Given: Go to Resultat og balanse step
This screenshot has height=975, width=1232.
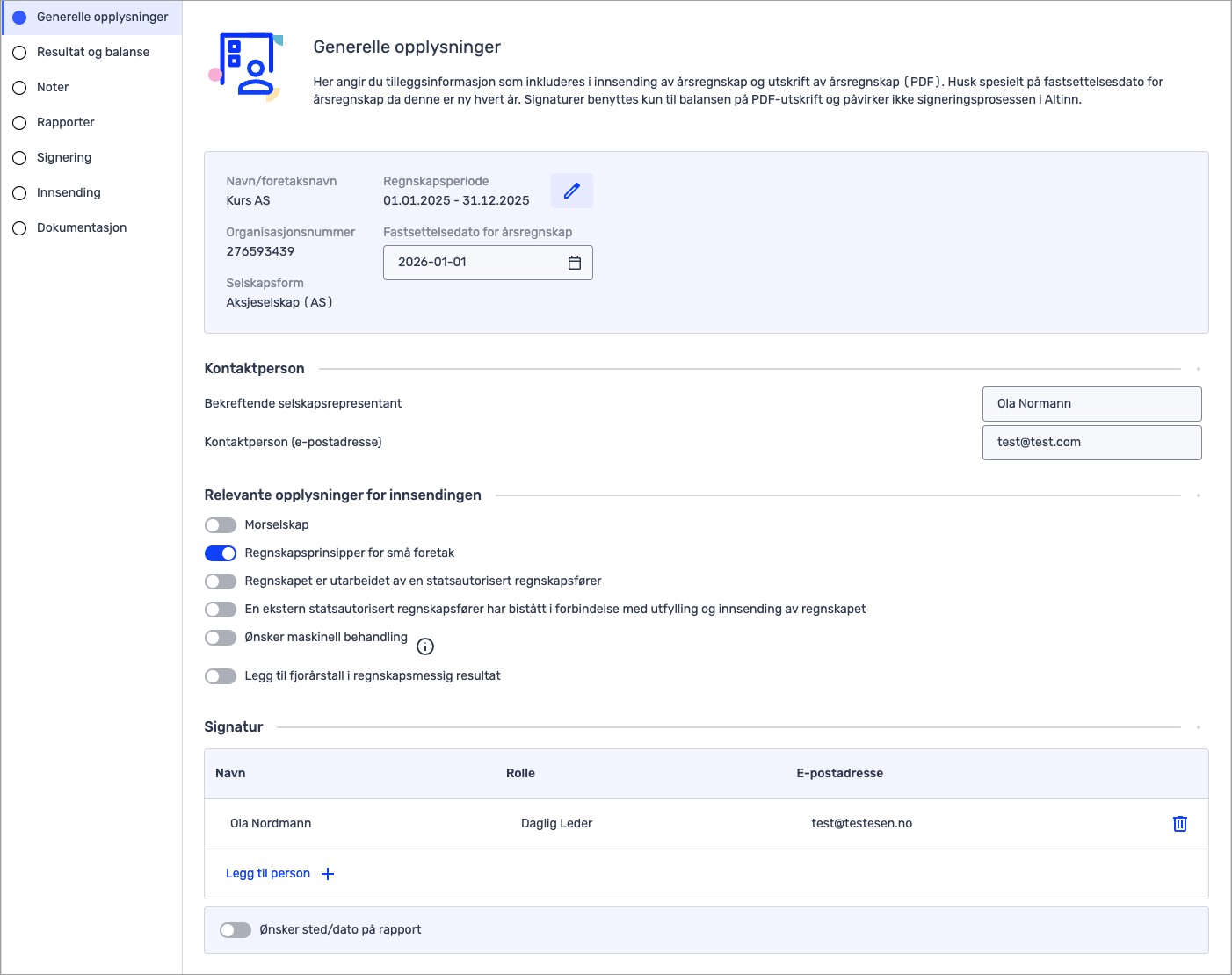Looking at the screenshot, I should (x=92, y=52).
